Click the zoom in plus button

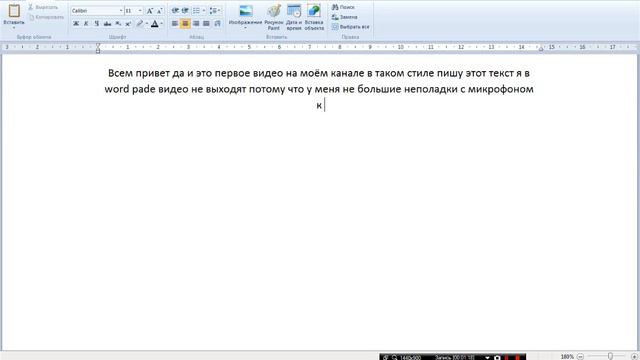pos(634,356)
